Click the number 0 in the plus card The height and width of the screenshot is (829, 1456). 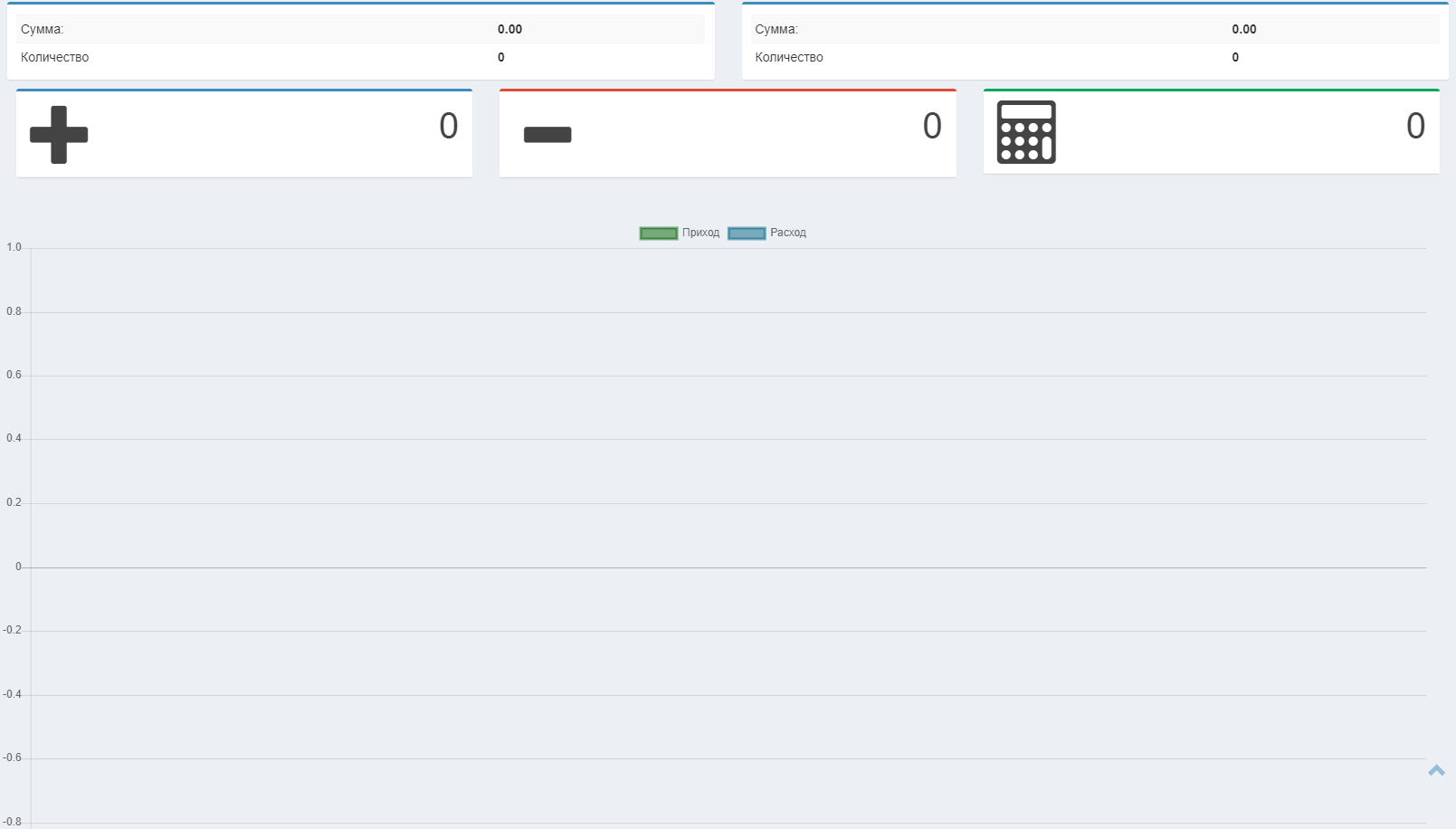[x=448, y=126]
